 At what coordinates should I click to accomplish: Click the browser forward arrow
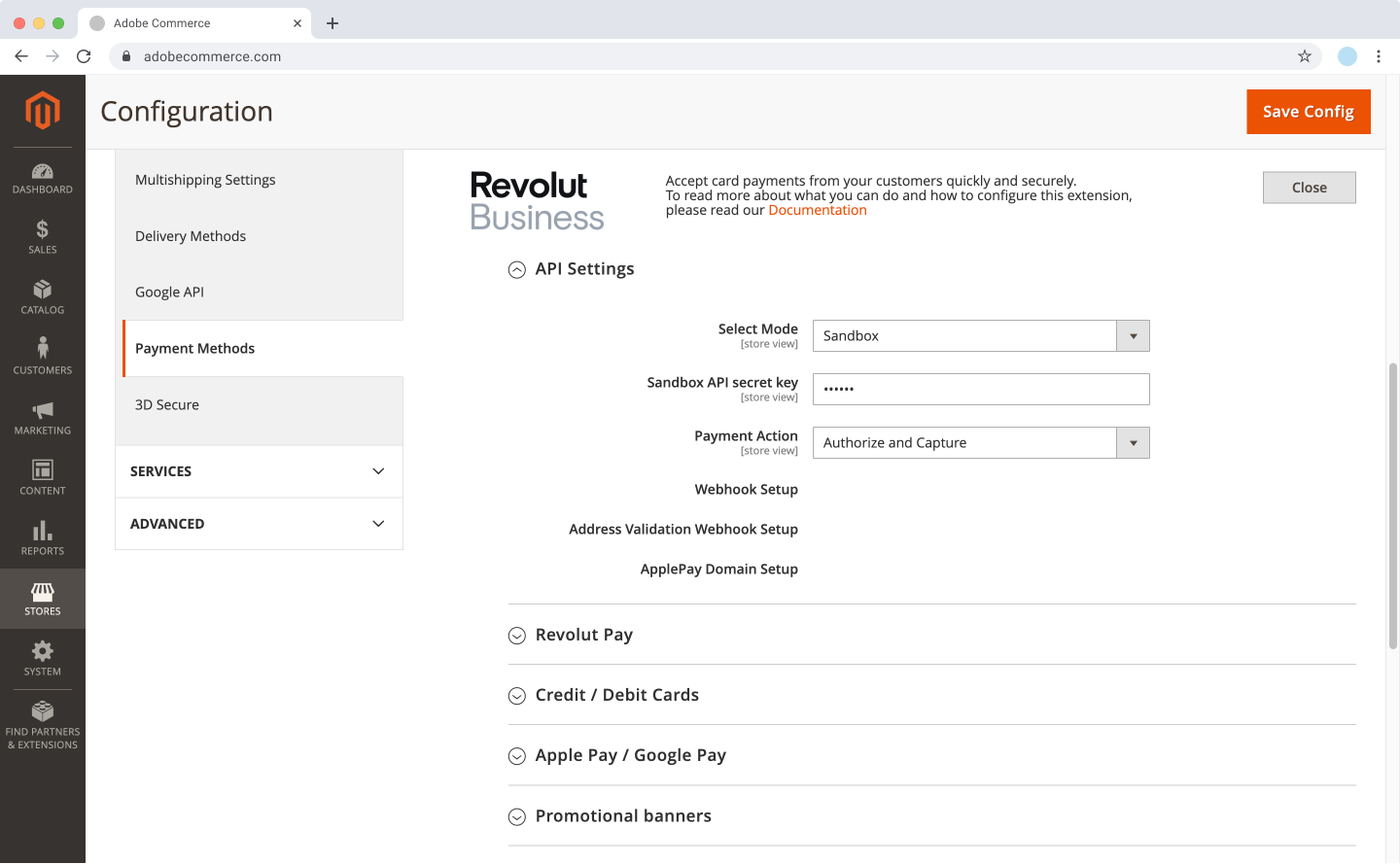click(x=52, y=56)
